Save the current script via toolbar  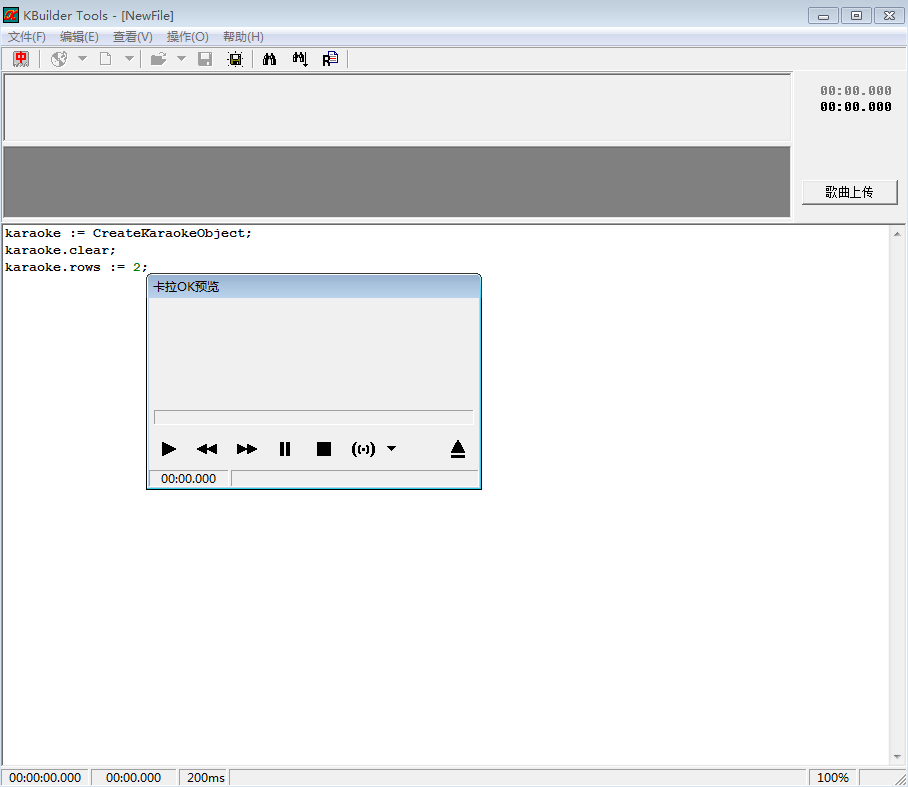tap(204, 59)
